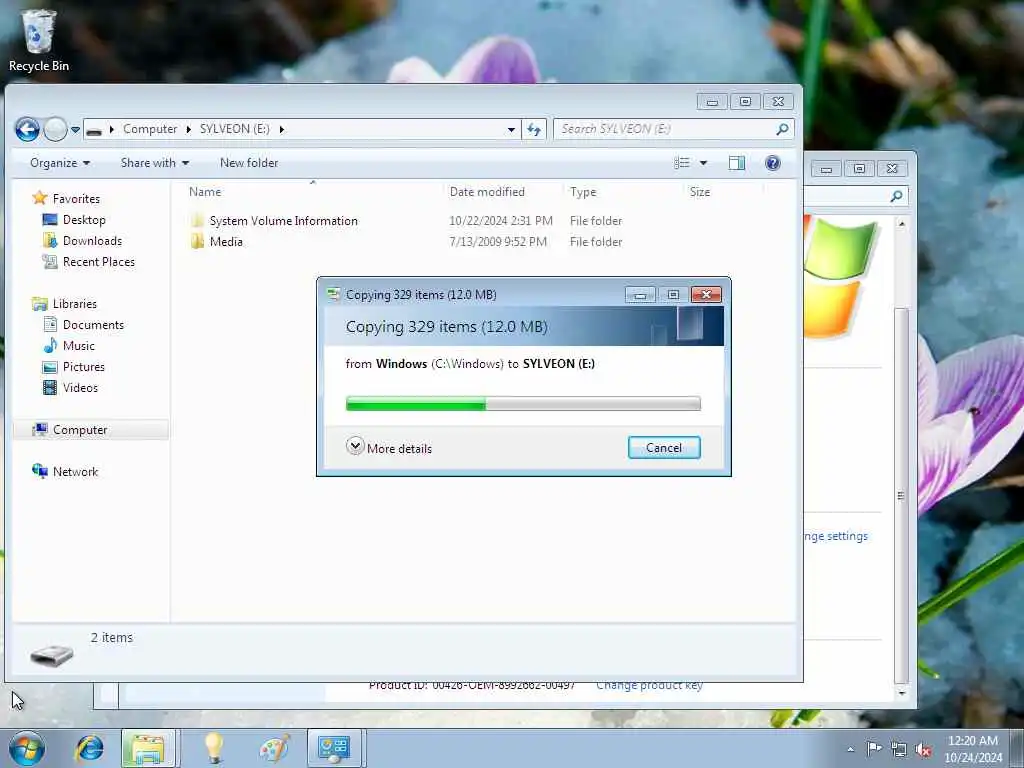Open the Share with menu
Viewport: 1024px width, 768px height.
(x=155, y=163)
